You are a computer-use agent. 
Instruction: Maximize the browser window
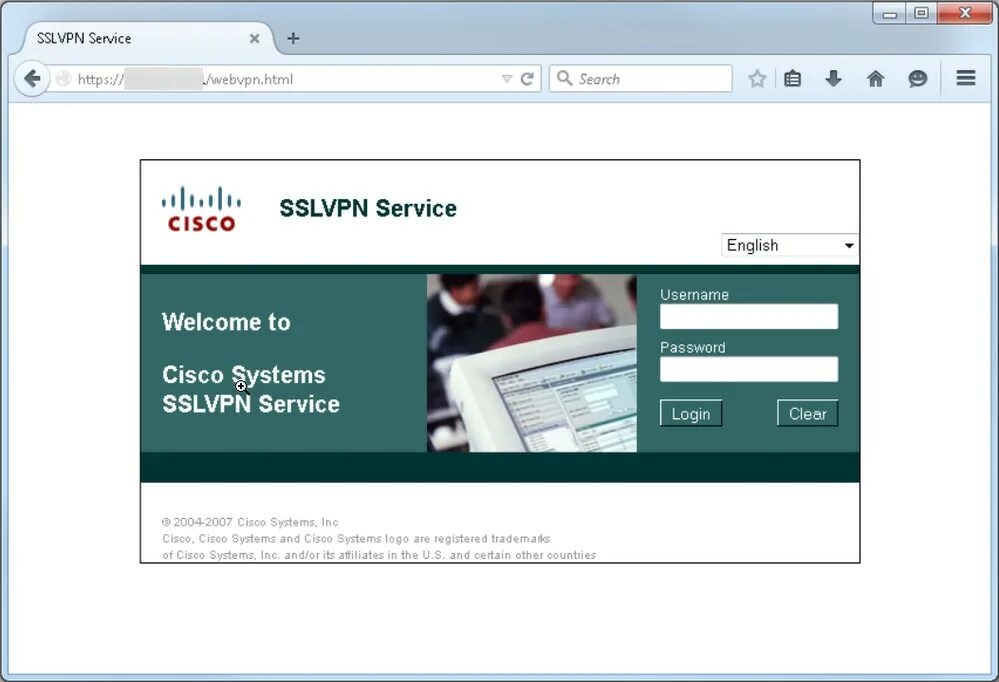coord(921,13)
